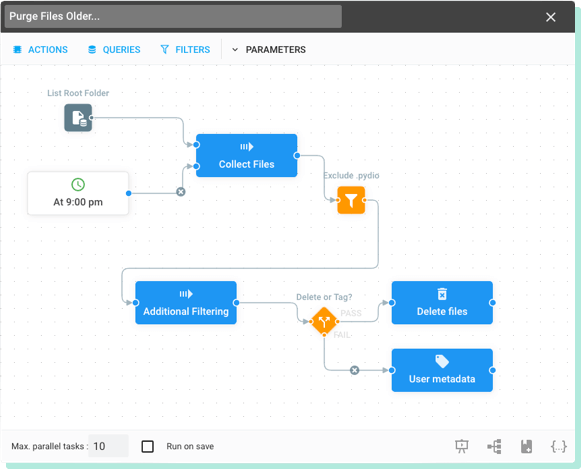
Task: Open the Actions tab
Action: coord(40,50)
